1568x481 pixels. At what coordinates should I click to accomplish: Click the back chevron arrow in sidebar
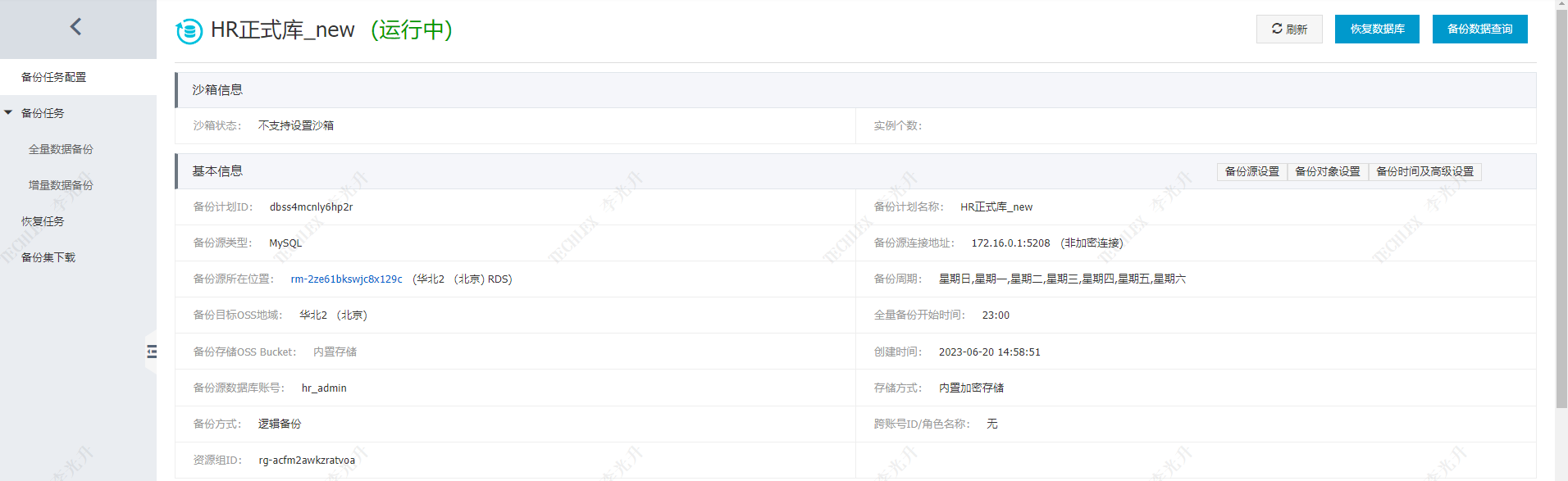click(75, 27)
